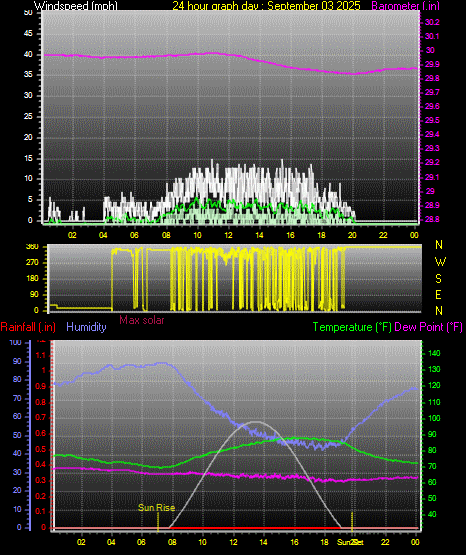Click the yellow sunset tick marker
Image resolution: width=466 pixels, height=555 pixels.
pos(352,521)
